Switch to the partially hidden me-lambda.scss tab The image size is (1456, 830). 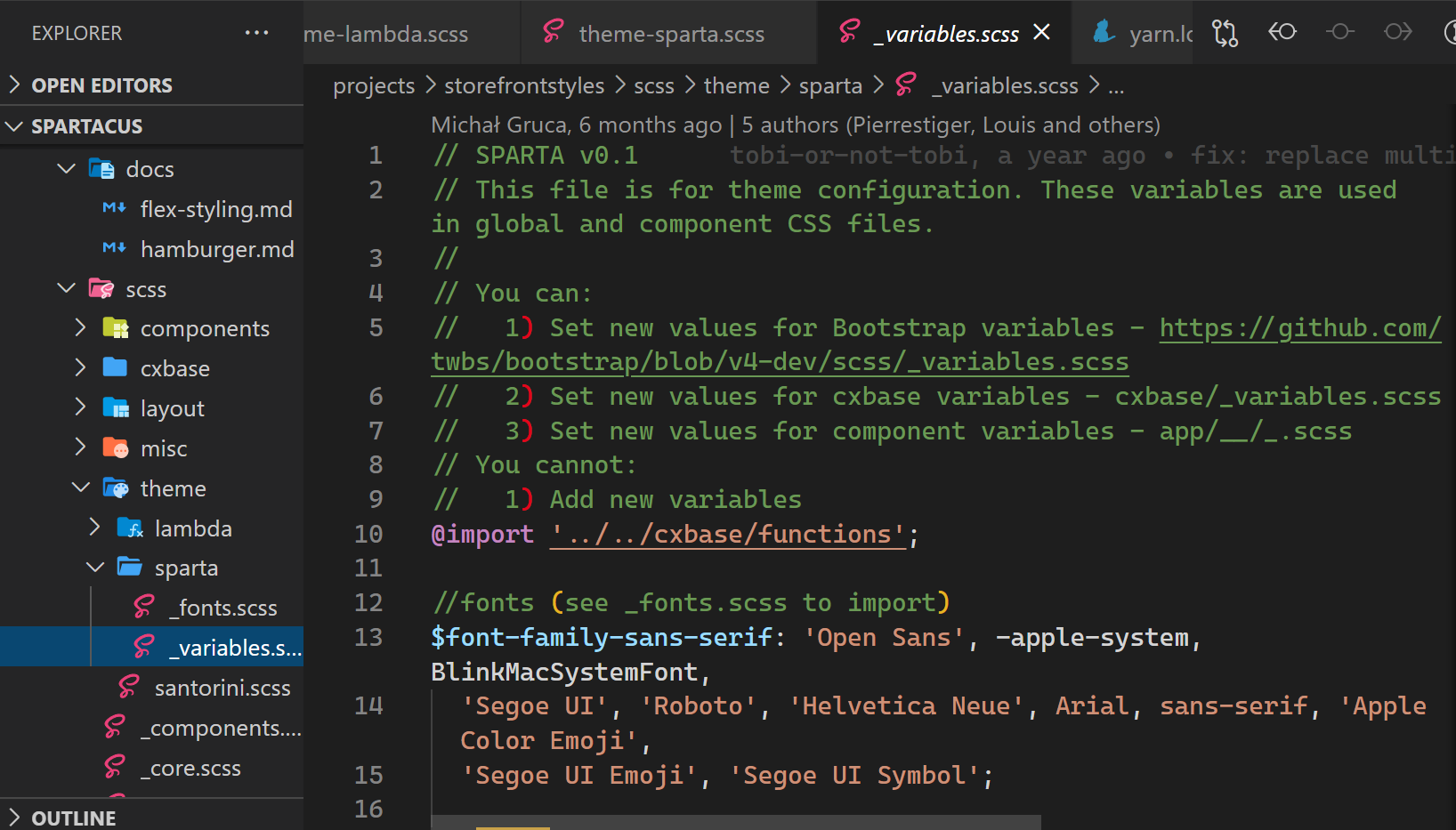point(412,33)
